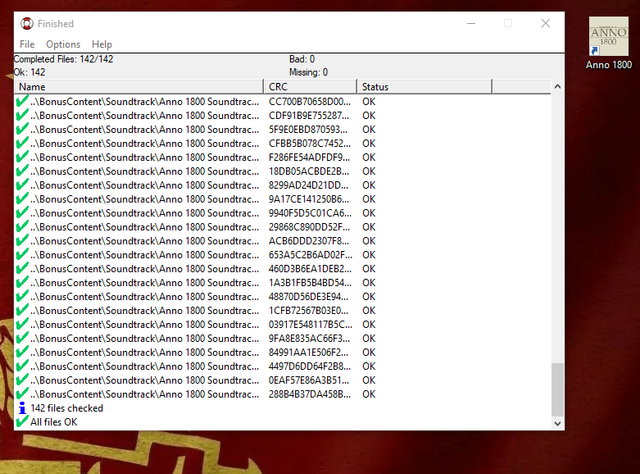
Task: Click the green checkmark of row 03917E548117B5C
Action: pyautogui.click(x=22, y=324)
